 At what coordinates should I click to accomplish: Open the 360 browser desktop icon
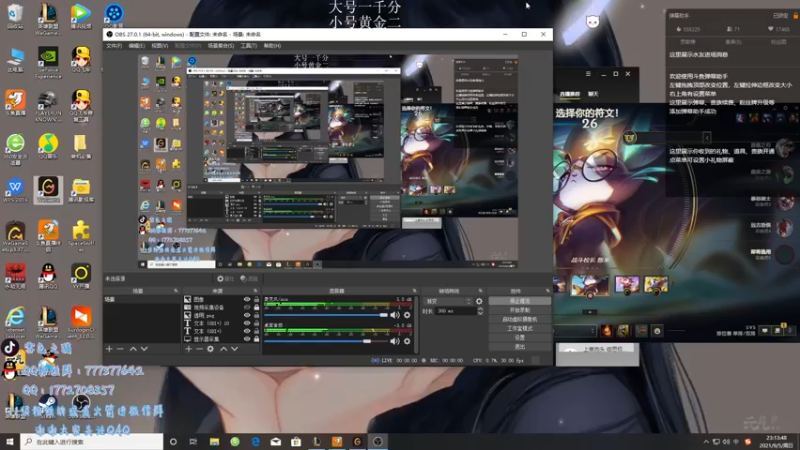[15, 150]
